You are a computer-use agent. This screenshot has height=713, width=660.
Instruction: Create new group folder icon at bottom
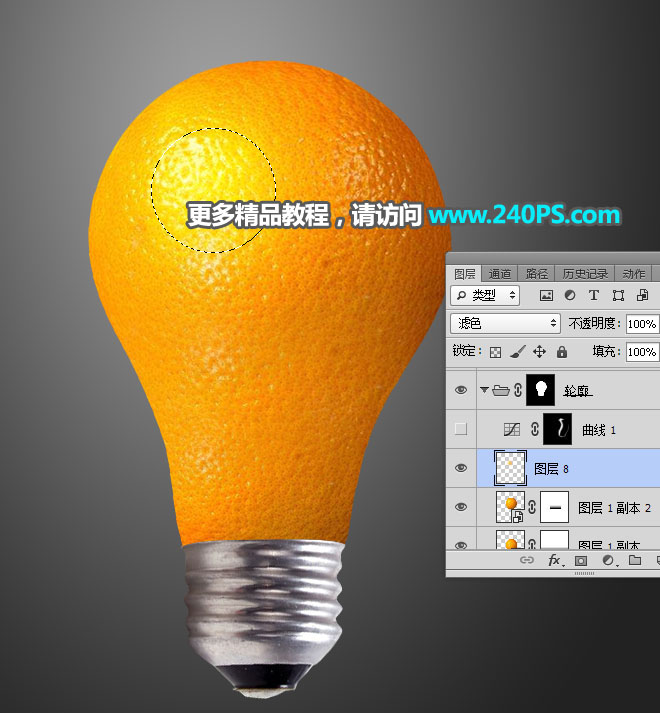[x=635, y=560]
